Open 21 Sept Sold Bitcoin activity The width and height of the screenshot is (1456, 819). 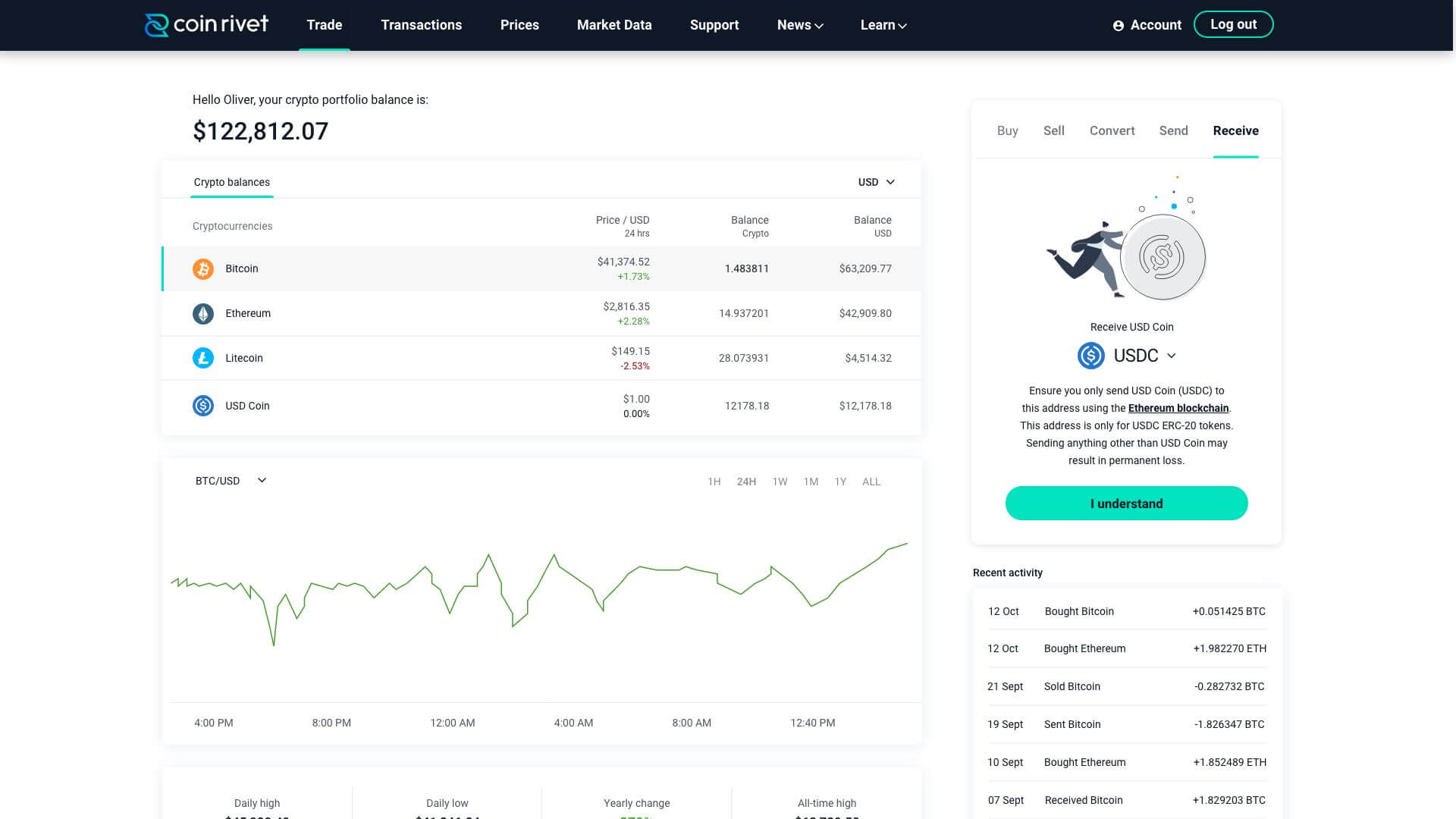[x=1126, y=686]
